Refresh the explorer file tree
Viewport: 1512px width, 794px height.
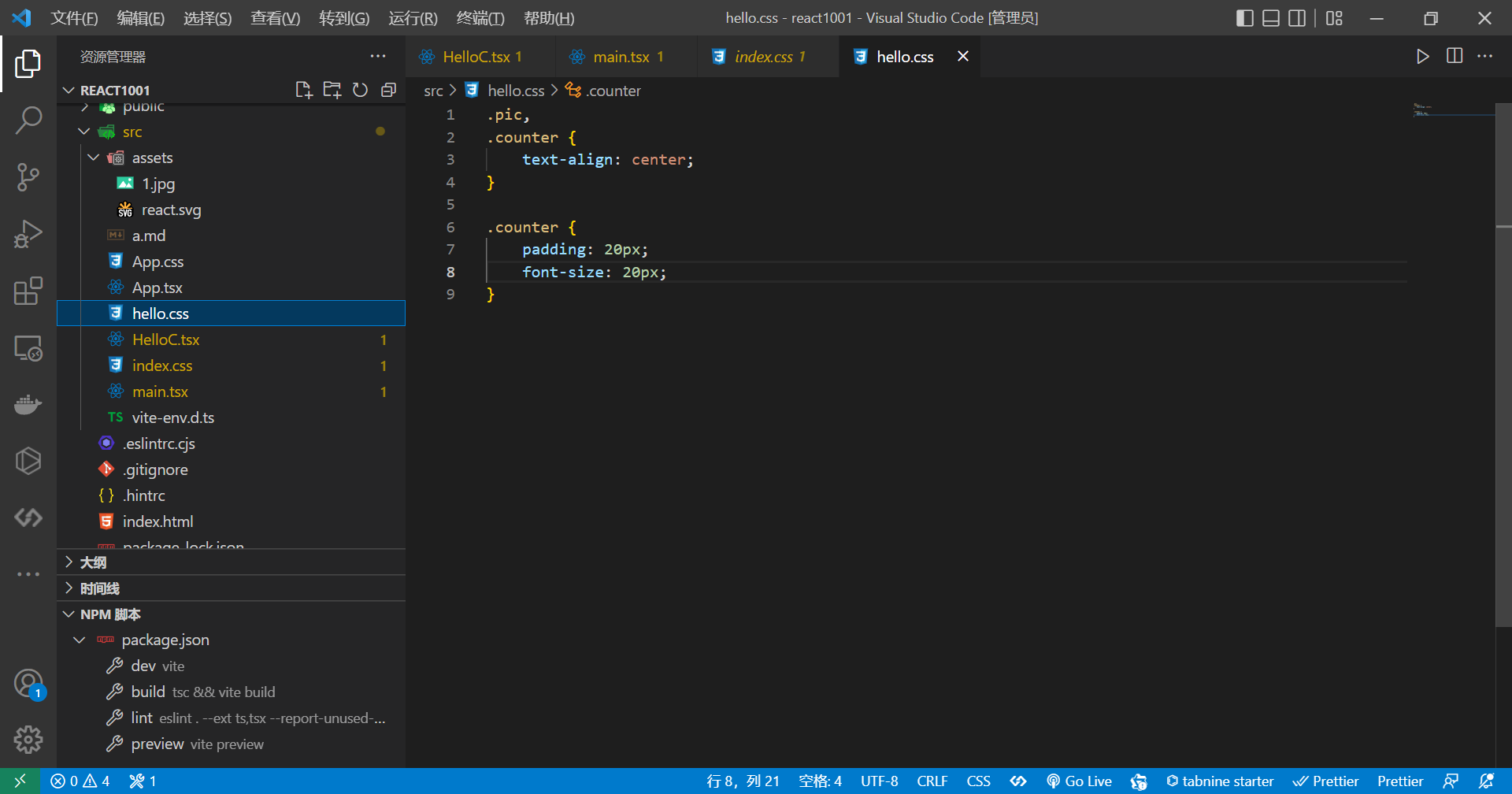pyautogui.click(x=360, y=90)
